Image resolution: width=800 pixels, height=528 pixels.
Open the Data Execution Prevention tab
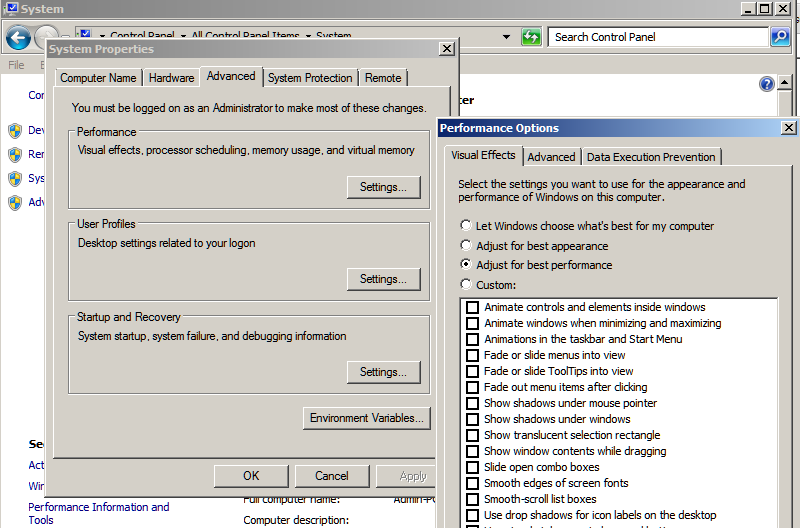tap(651, 157)
